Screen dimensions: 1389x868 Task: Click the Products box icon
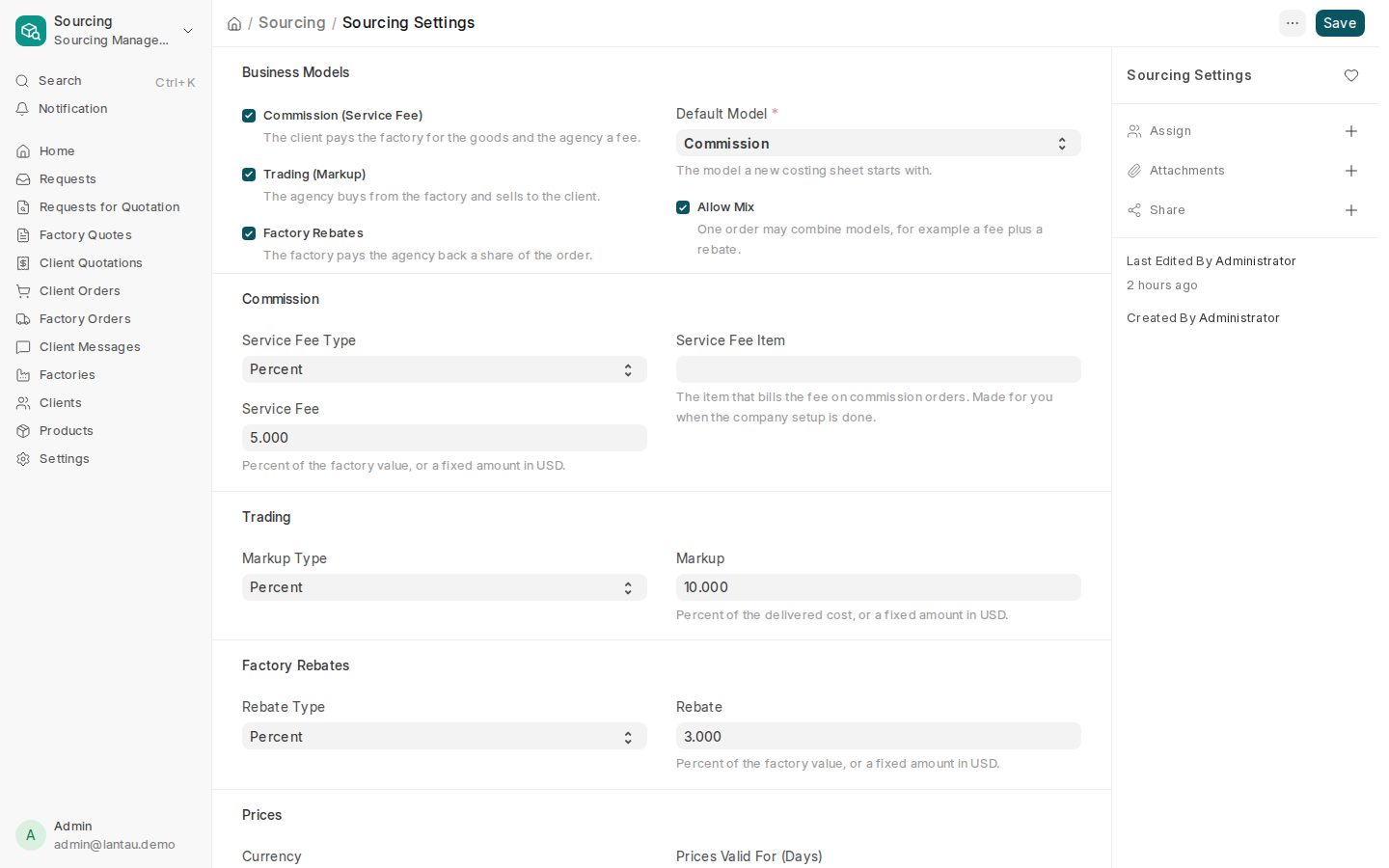(23, 431)
